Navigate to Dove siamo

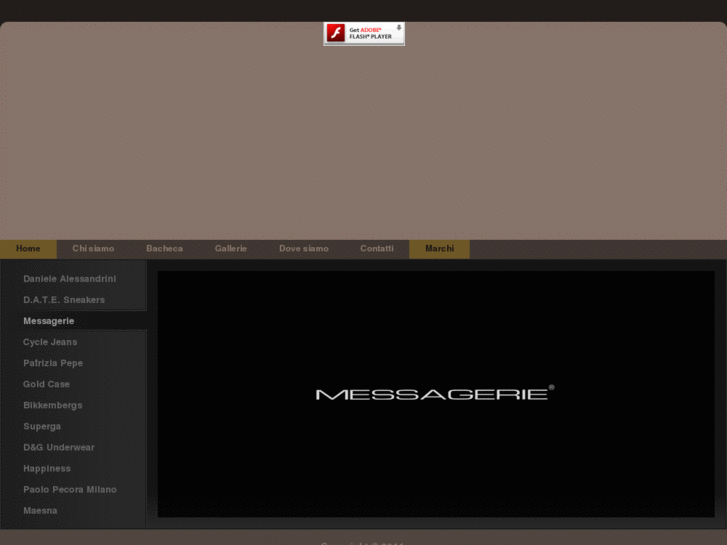tap(304, 249)
